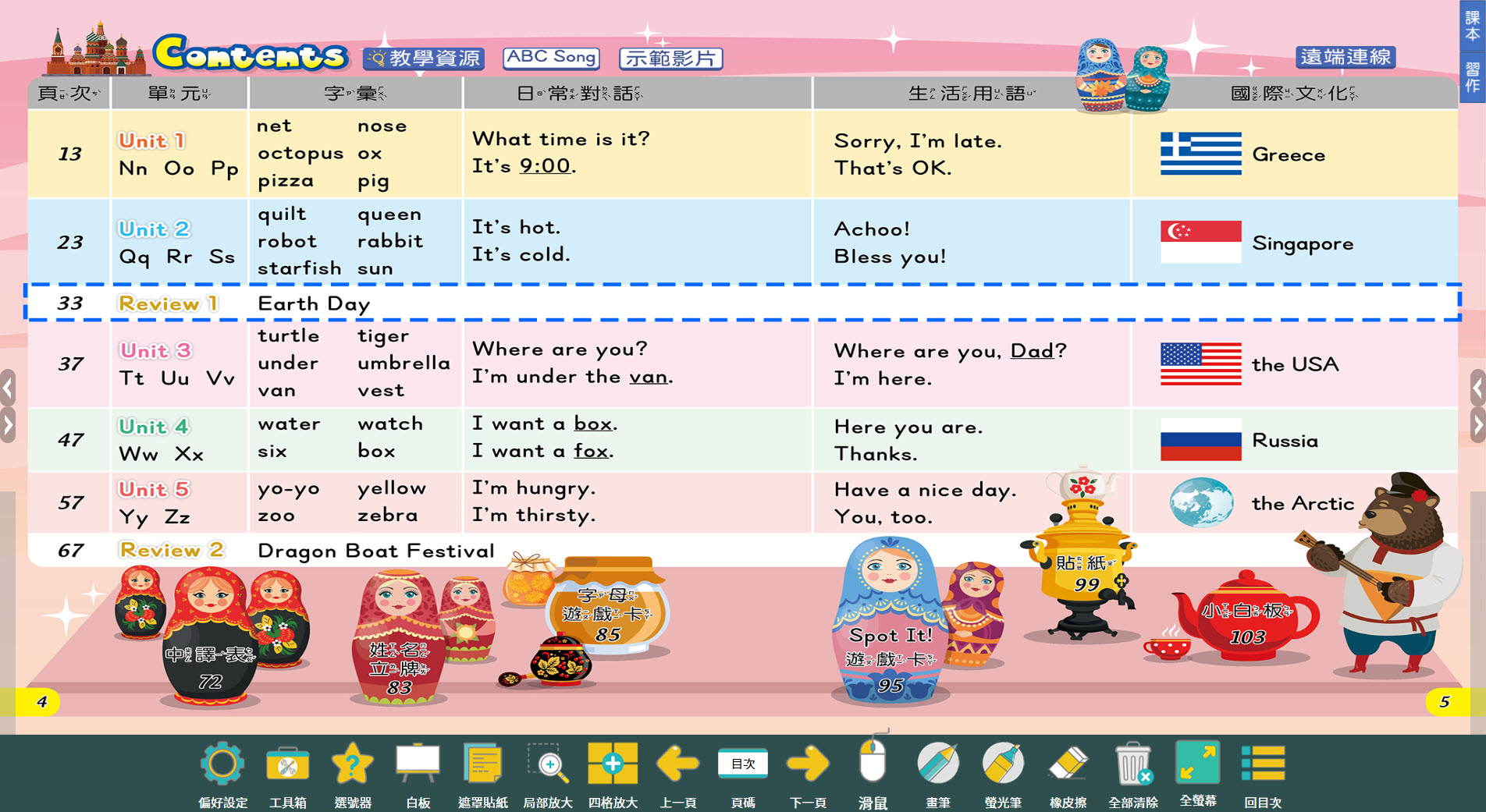The width and height of the screenshot is (1486, 812).
Task: Click 遠端連線 remote connection button
Action: [x=1346, y=57]
